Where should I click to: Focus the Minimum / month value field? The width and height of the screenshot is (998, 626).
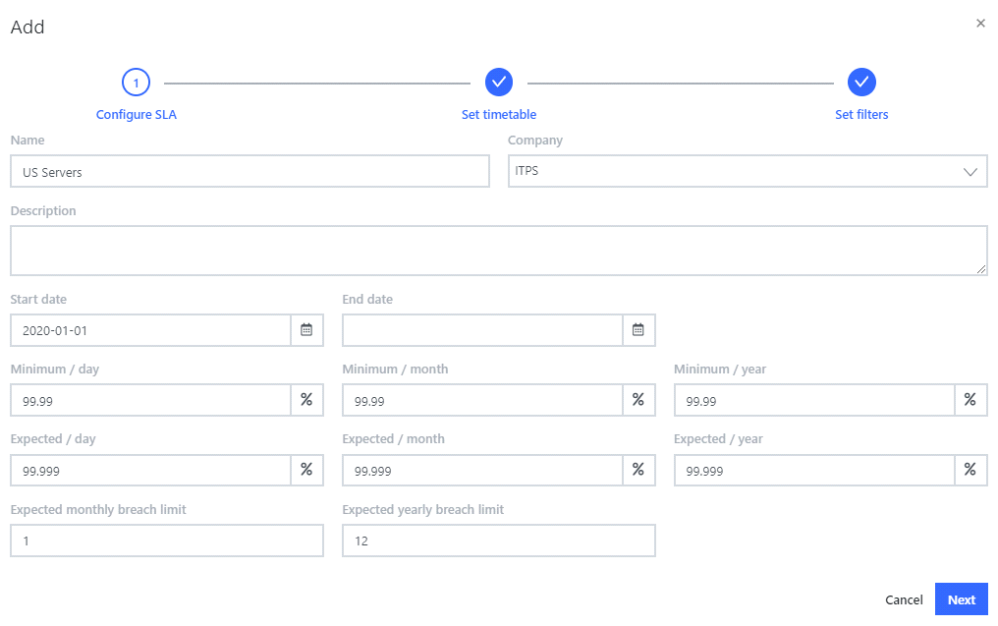pos(482,400)
